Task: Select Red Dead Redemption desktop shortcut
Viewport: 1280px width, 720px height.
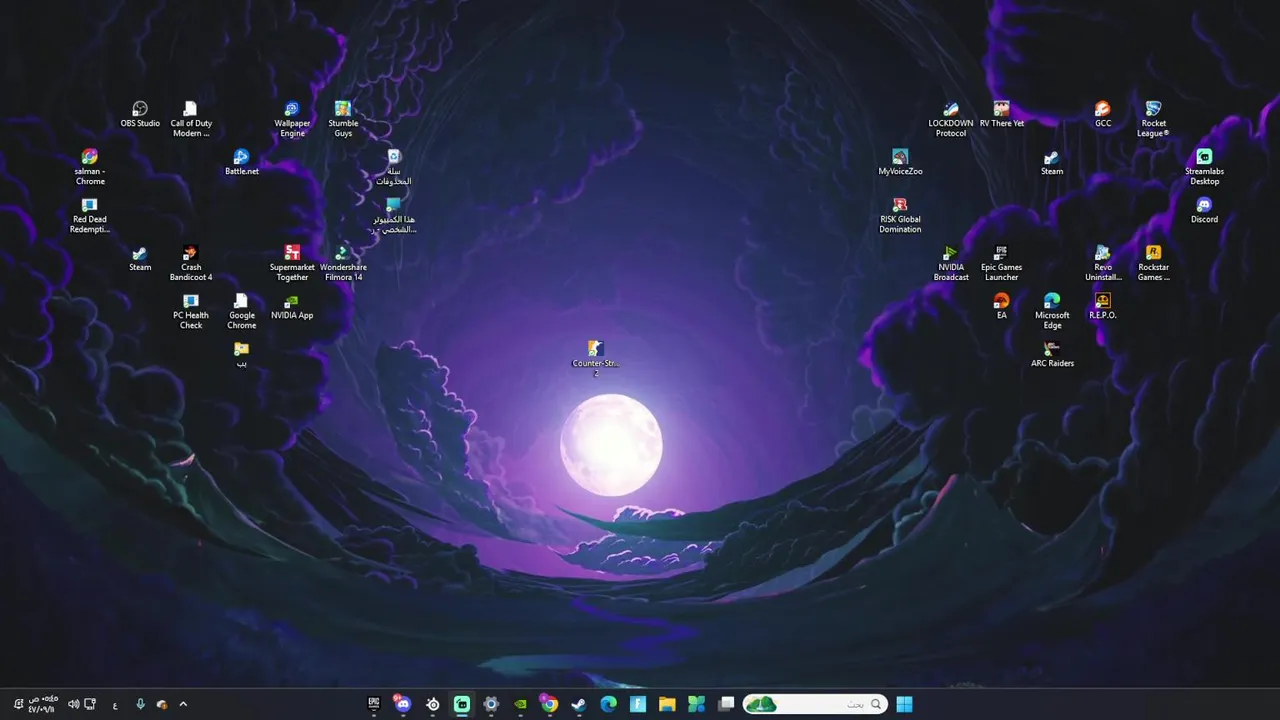Action: 90,214
